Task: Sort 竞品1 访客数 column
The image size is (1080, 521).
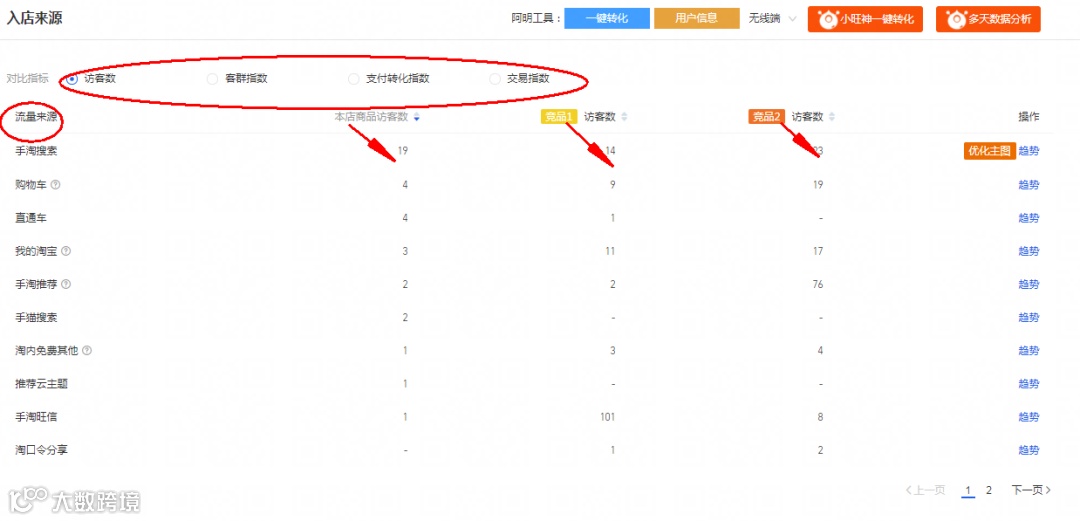Action: pos(624,117)
